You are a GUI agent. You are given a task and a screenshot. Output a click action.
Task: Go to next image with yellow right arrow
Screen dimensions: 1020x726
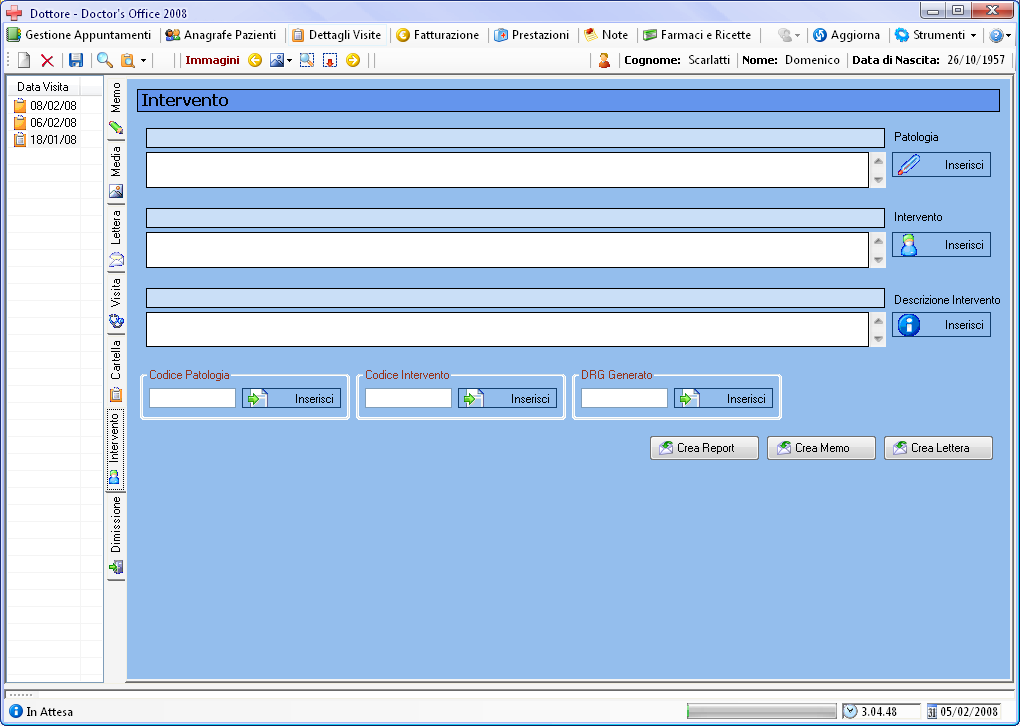click(353, 60)
